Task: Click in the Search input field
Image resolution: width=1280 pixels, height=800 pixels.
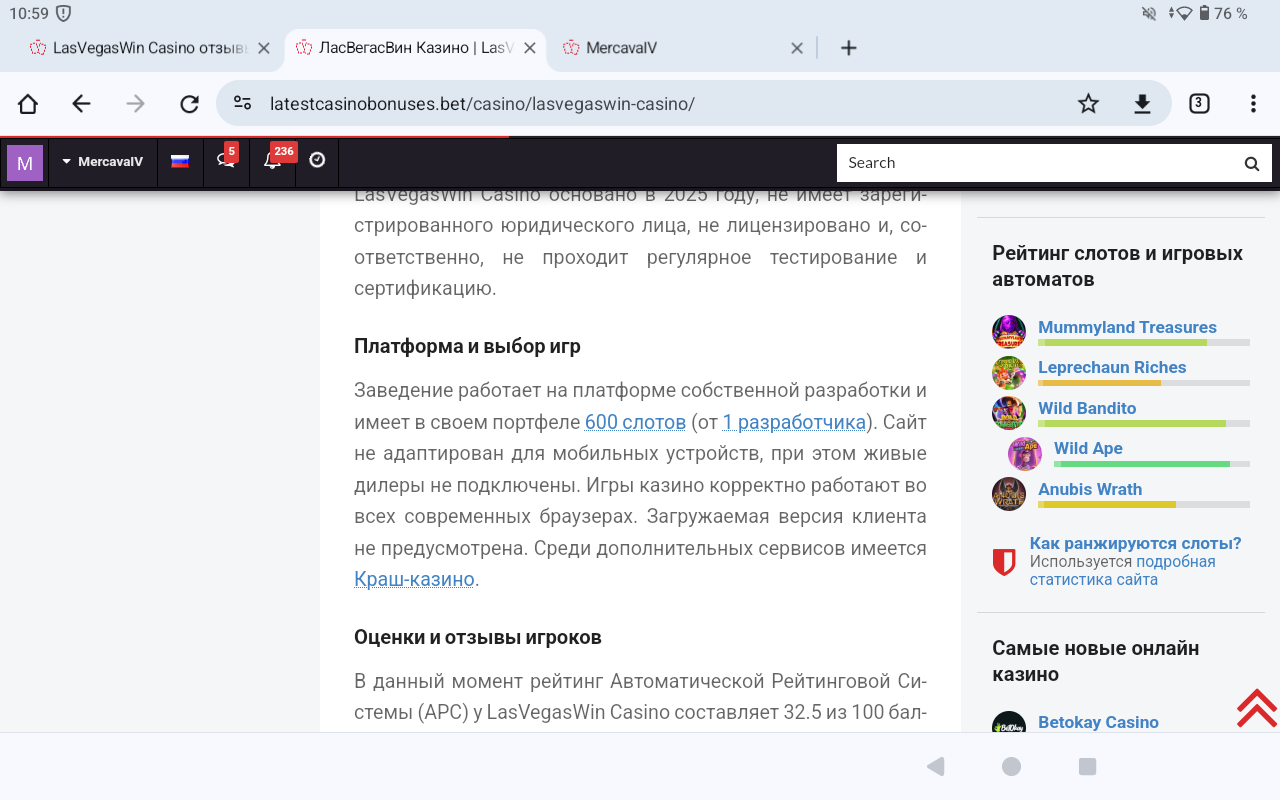Action: pyautogui.click(x=1036, y=163)
